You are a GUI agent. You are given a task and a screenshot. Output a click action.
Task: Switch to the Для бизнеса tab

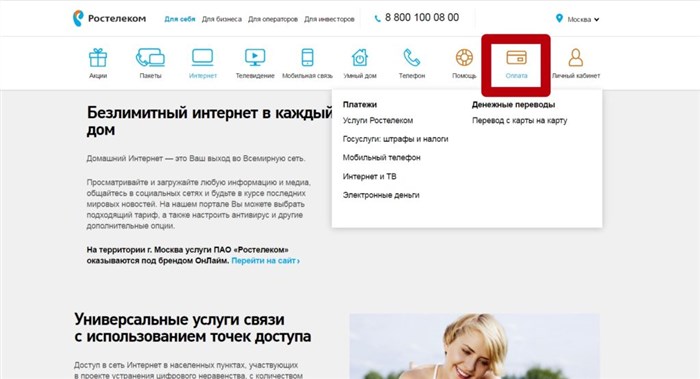222,19
